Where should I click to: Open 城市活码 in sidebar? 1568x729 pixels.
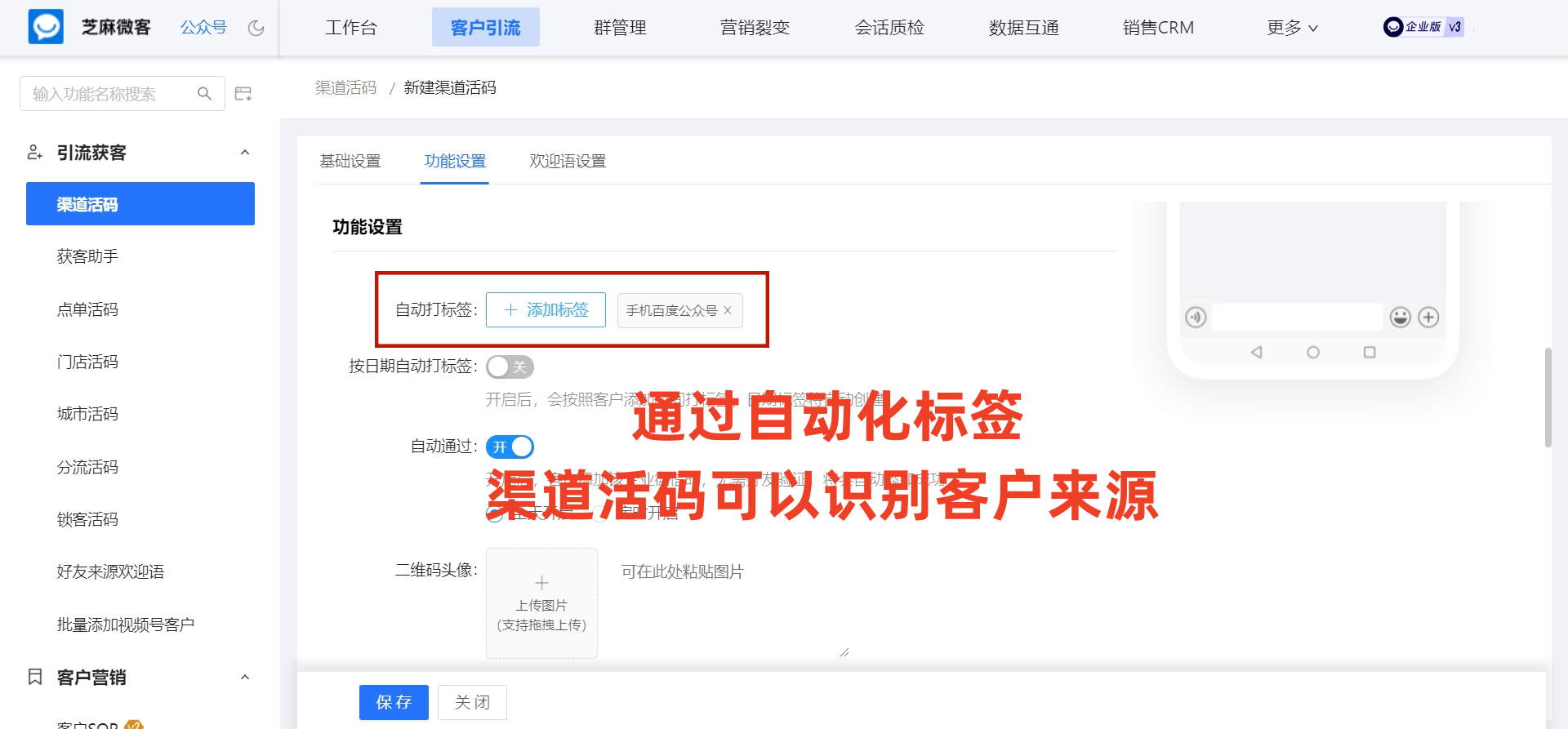[87, 414]
